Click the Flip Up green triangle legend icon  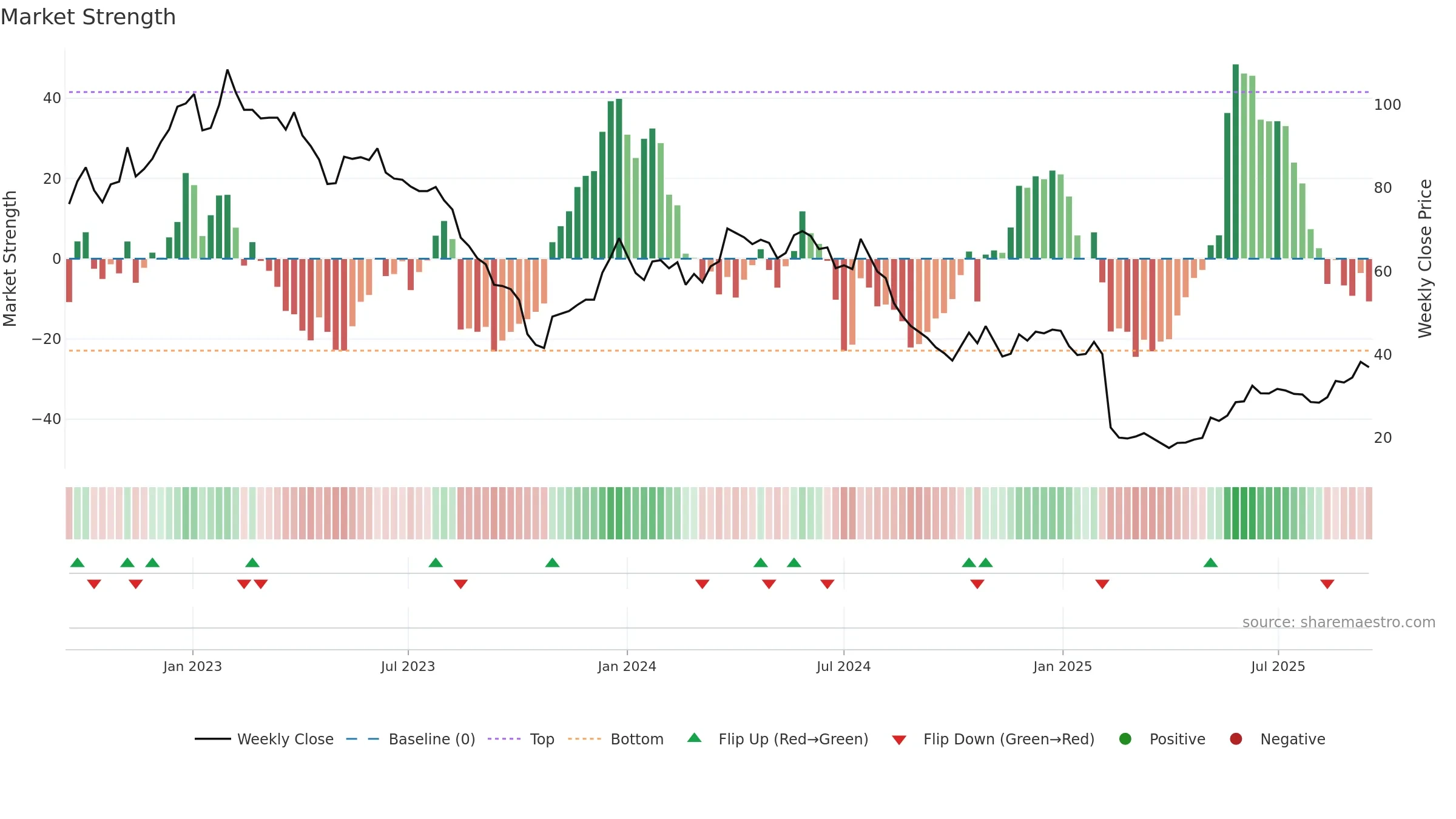(x=695, y=738)
